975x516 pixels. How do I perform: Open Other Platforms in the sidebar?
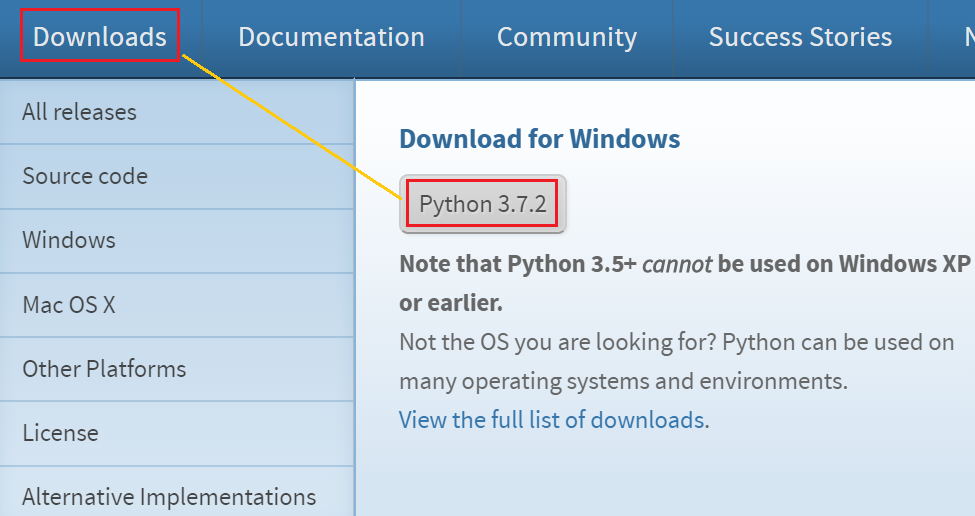[104, 369]
